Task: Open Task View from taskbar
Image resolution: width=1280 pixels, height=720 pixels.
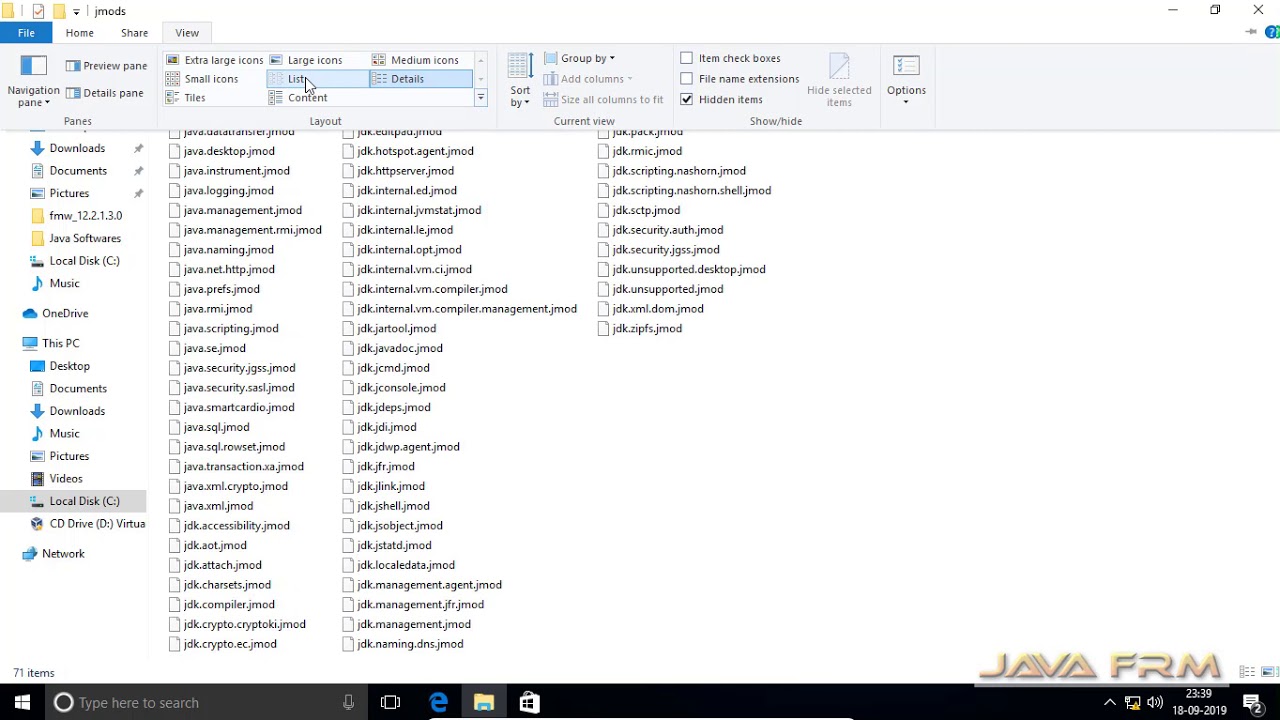Action: (391, 703)
